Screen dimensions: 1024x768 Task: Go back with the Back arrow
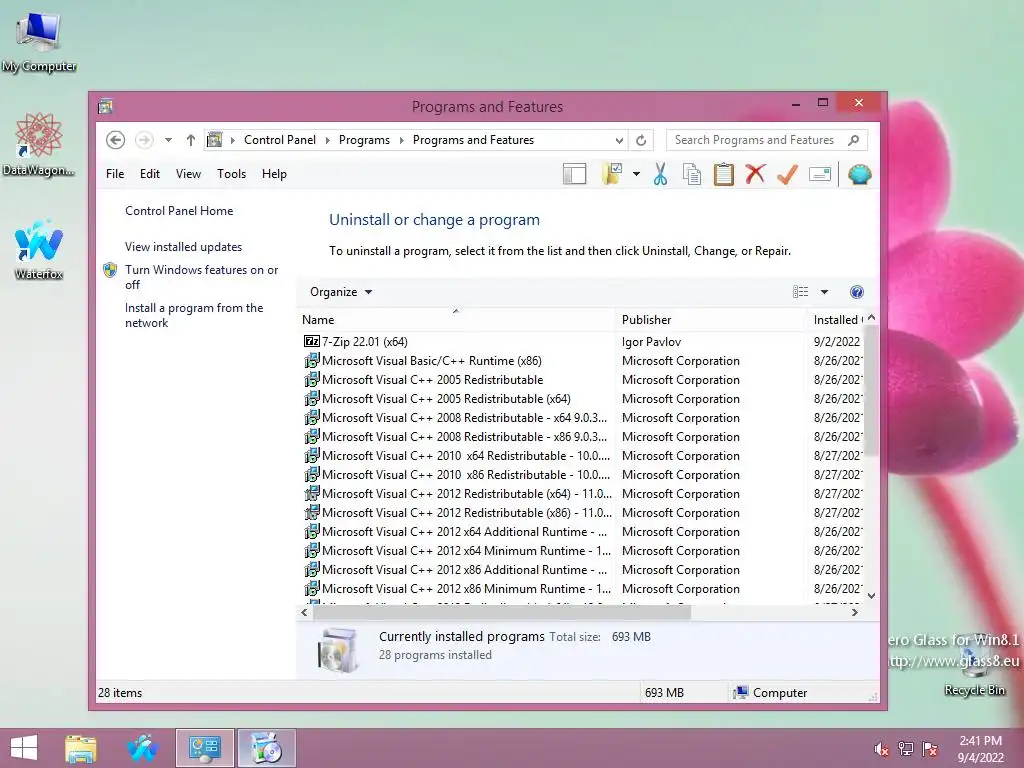[116, 140]
